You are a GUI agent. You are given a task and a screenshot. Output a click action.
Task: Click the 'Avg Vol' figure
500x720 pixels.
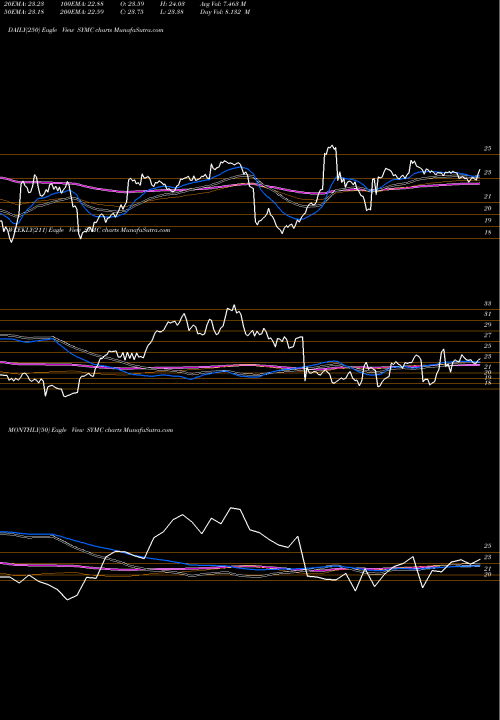pos(223,4)
